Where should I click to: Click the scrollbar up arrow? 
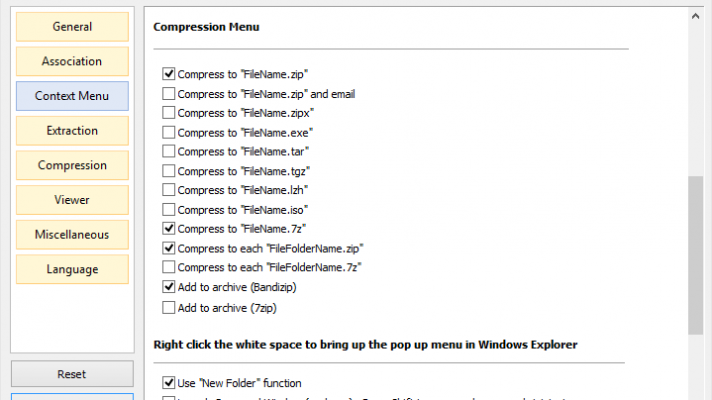click(696, 17)
